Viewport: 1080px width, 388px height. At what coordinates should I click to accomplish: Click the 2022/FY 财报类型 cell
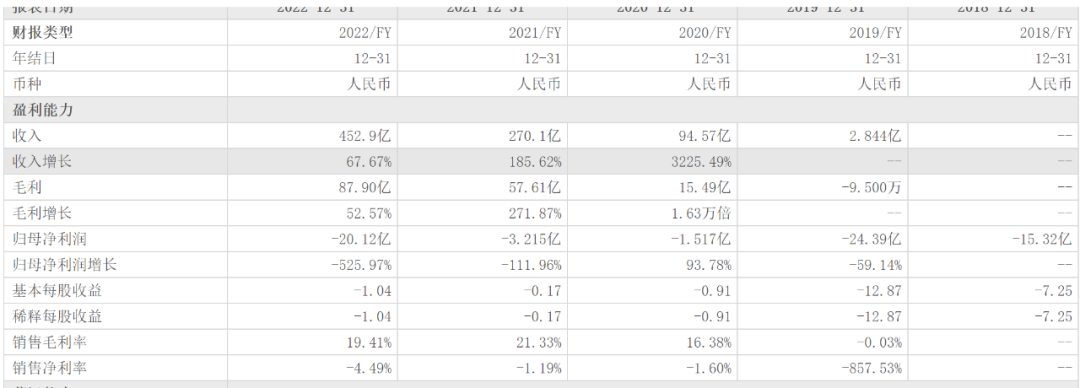tap(365, 33)
